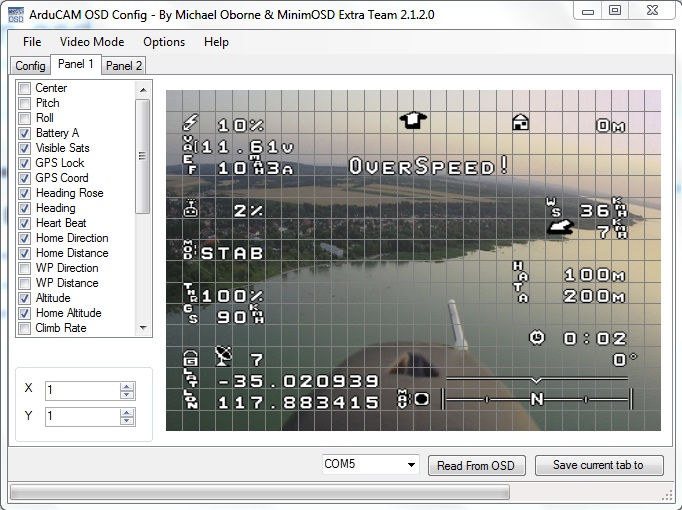Click the Read From OSD button
Viewport: 682px width, 510px height.
click(x=477, y=466)
